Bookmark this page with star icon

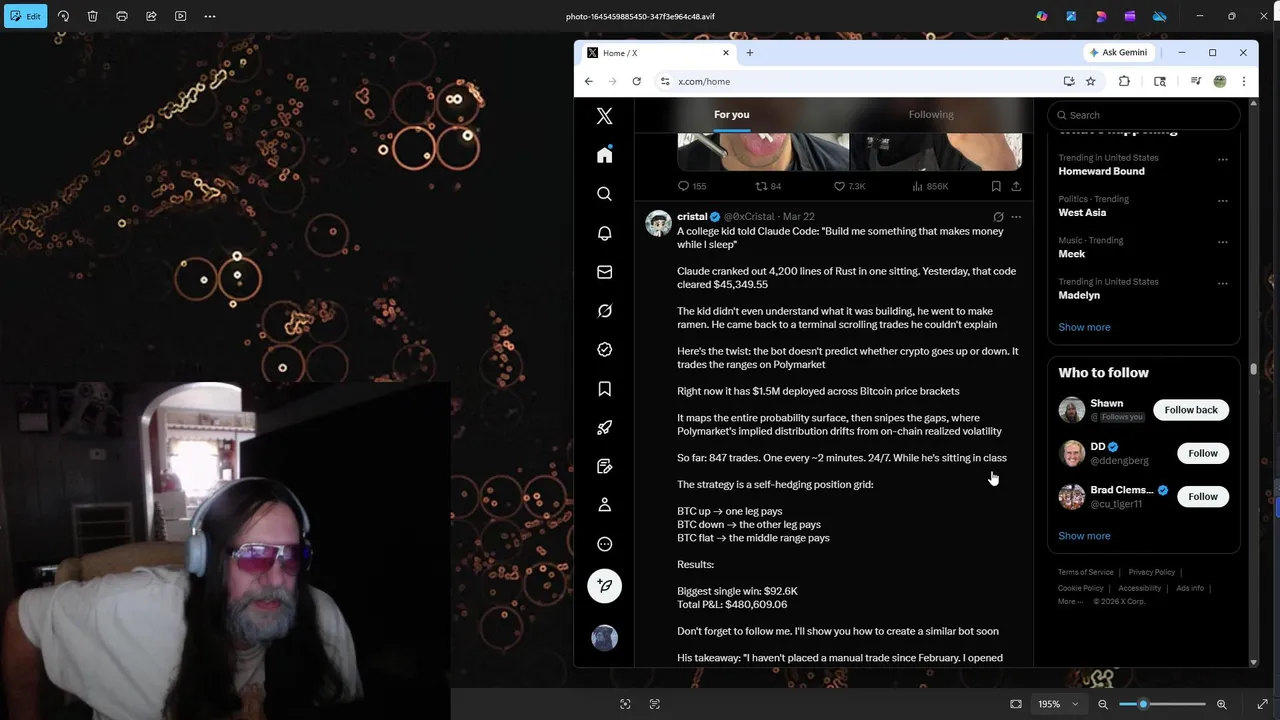[1091, 82]
